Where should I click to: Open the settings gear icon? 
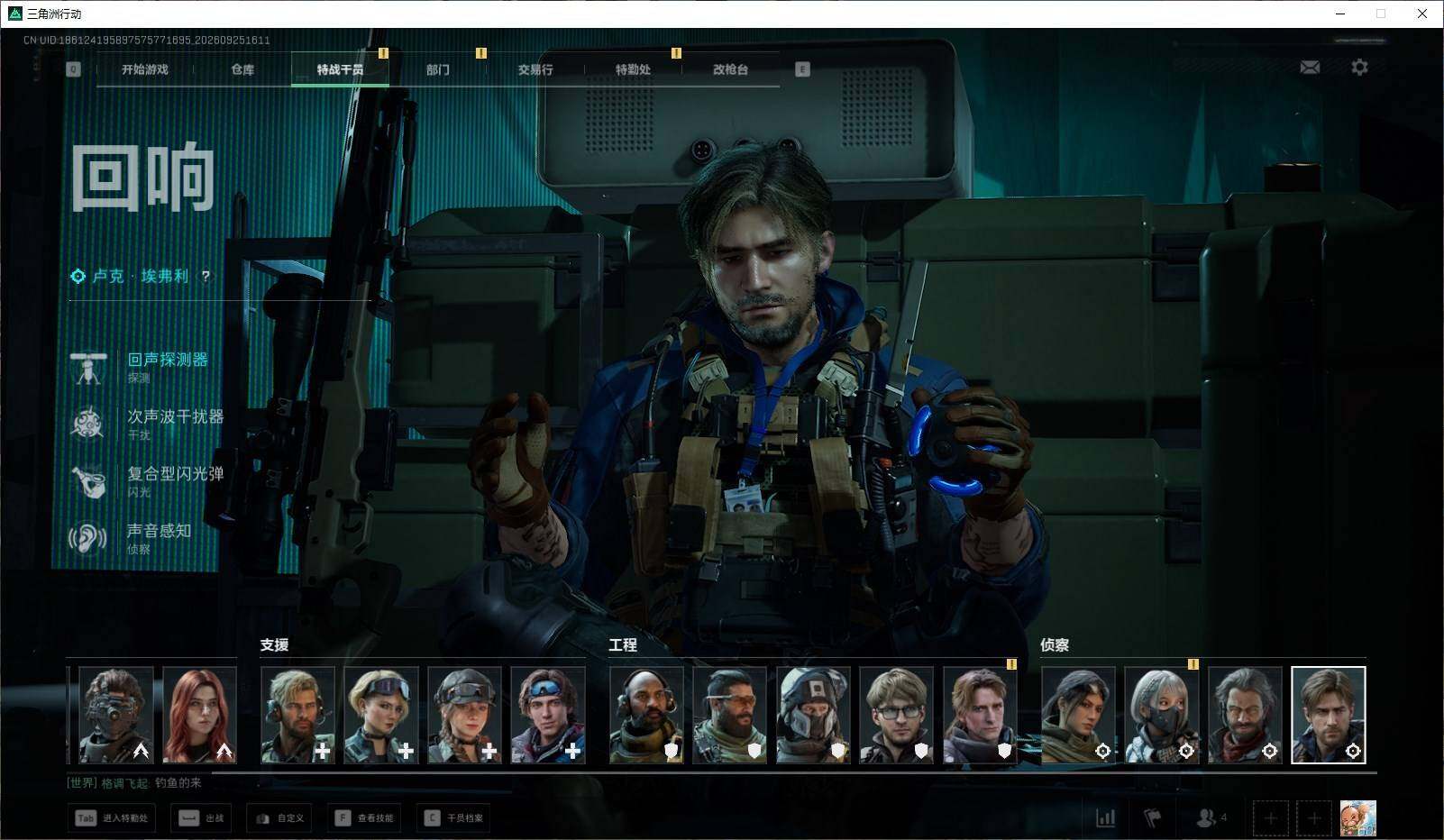(x=1359, y=68)
